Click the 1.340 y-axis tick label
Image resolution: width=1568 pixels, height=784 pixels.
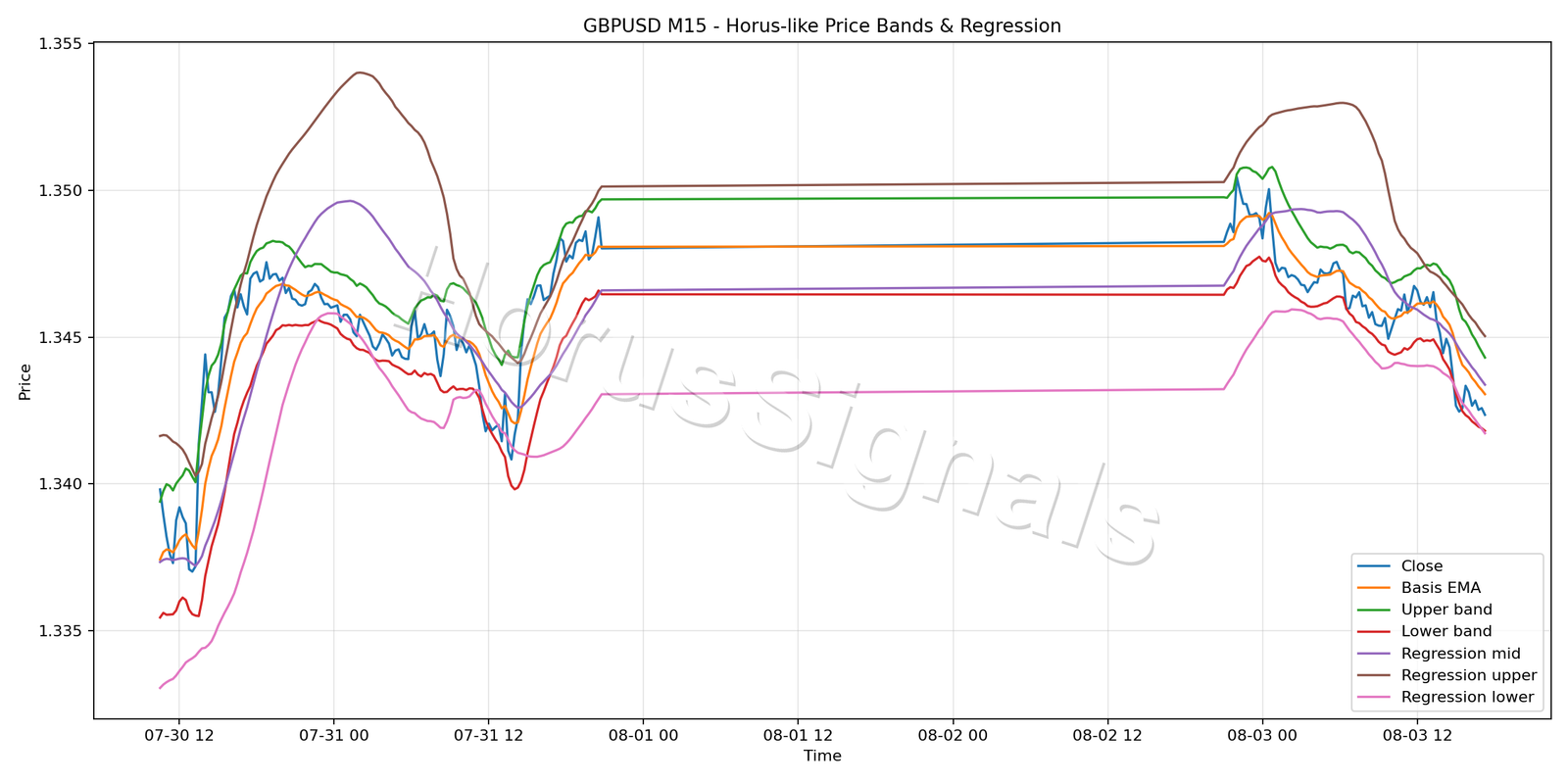pos(60,484)
